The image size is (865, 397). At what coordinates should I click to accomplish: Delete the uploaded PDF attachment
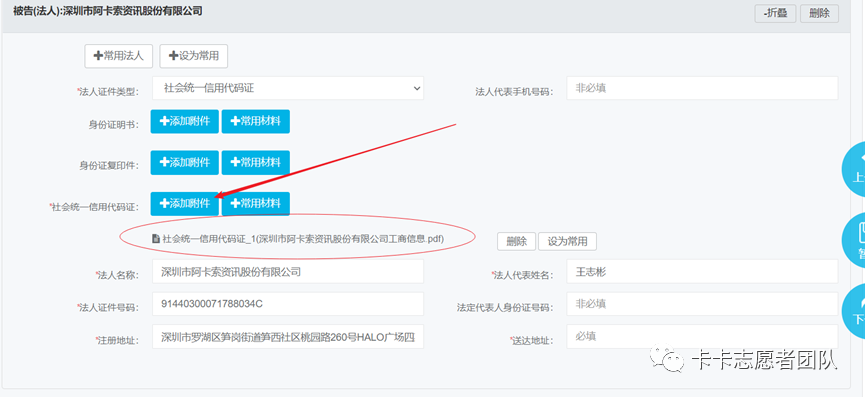(x=516, y=242)
